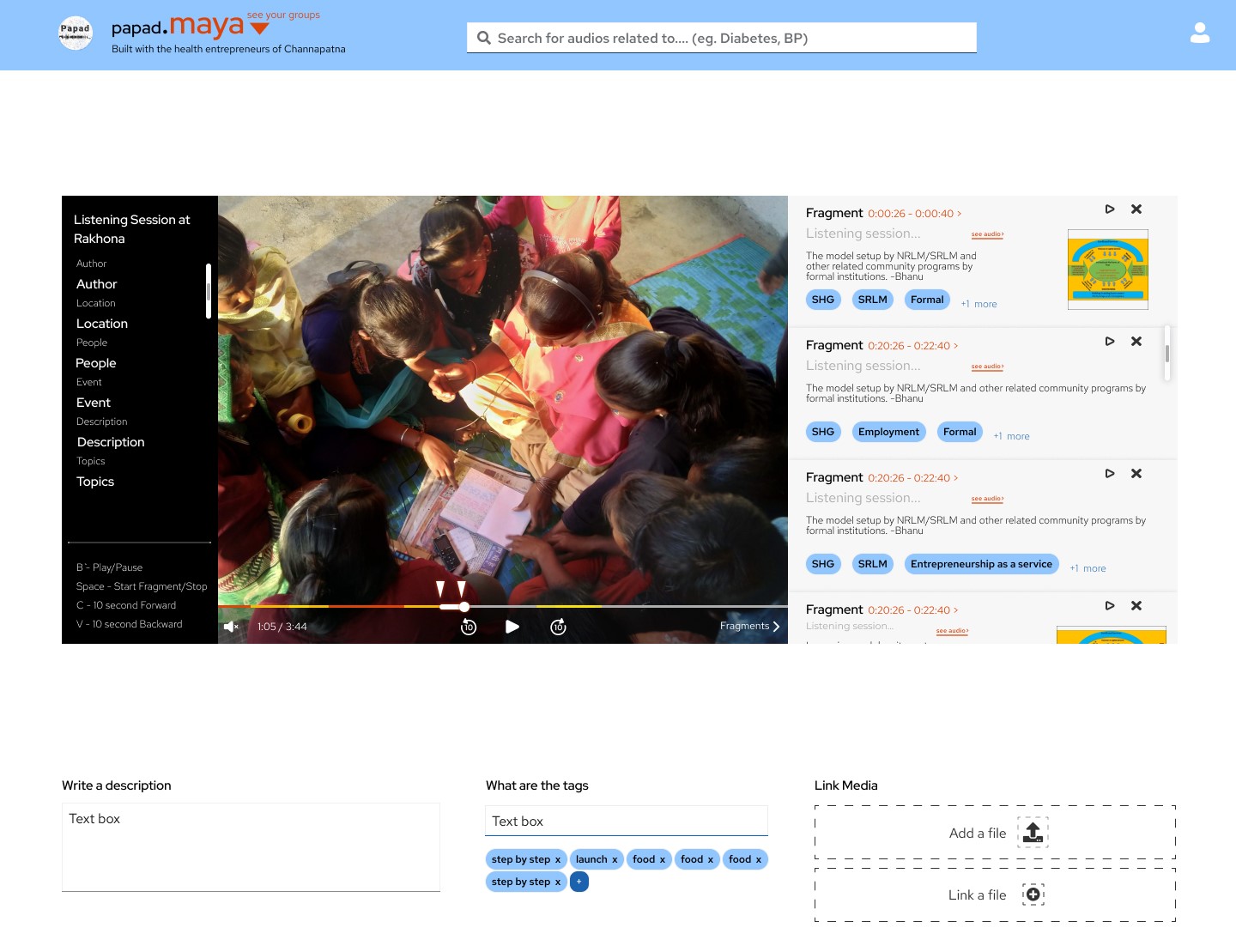Select Description in the left sidebar

point(111,442)
